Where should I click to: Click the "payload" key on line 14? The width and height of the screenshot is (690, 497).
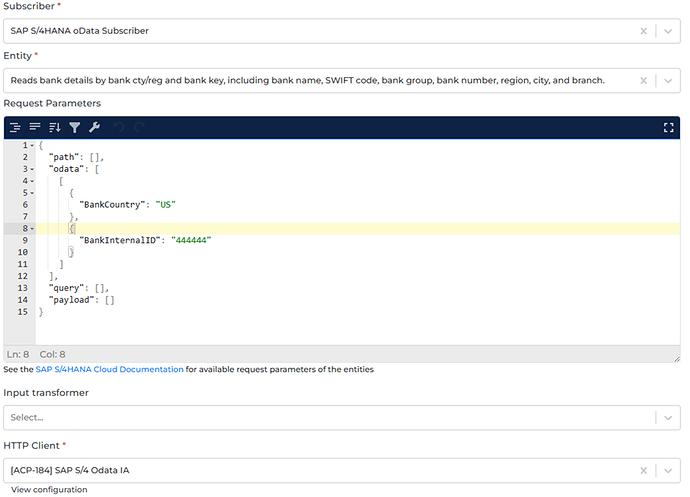[x=71, y=300]
